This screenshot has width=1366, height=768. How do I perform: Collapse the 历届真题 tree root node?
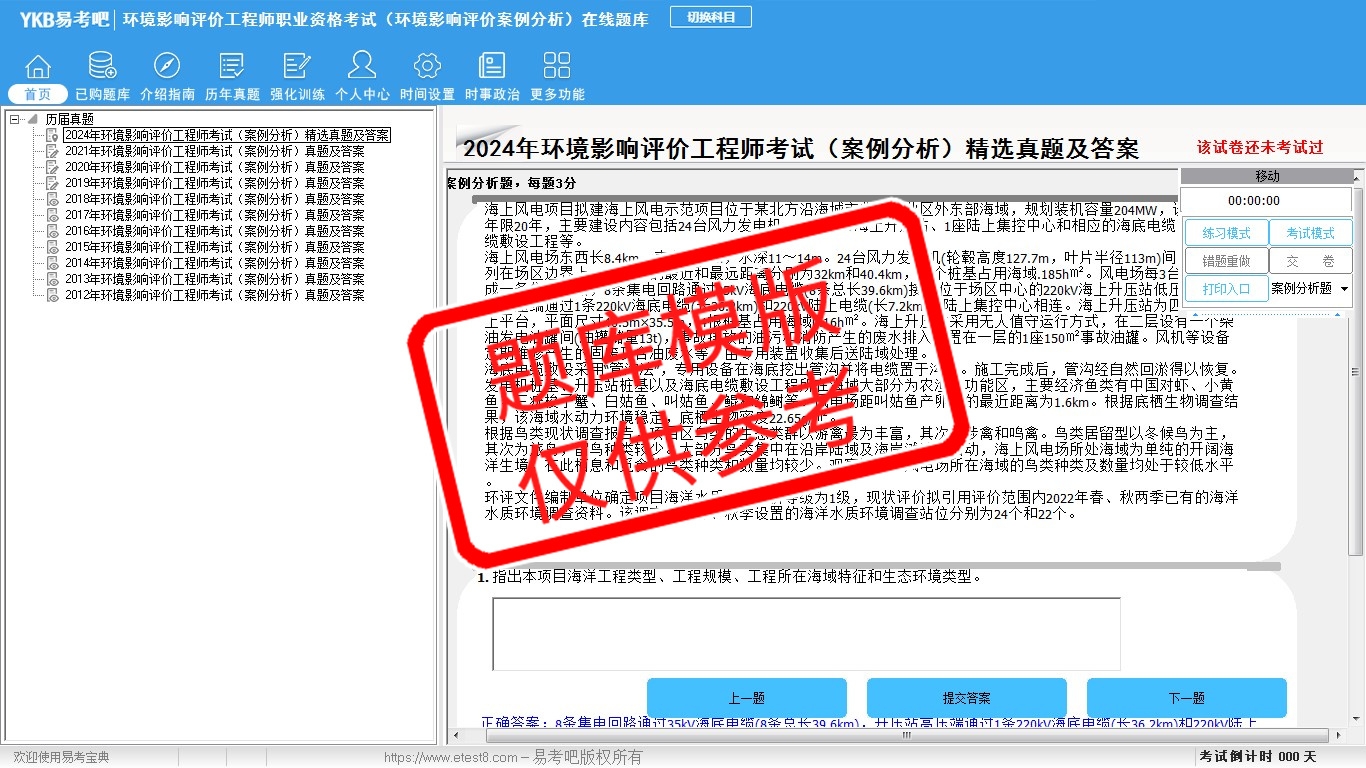[15, 119]
